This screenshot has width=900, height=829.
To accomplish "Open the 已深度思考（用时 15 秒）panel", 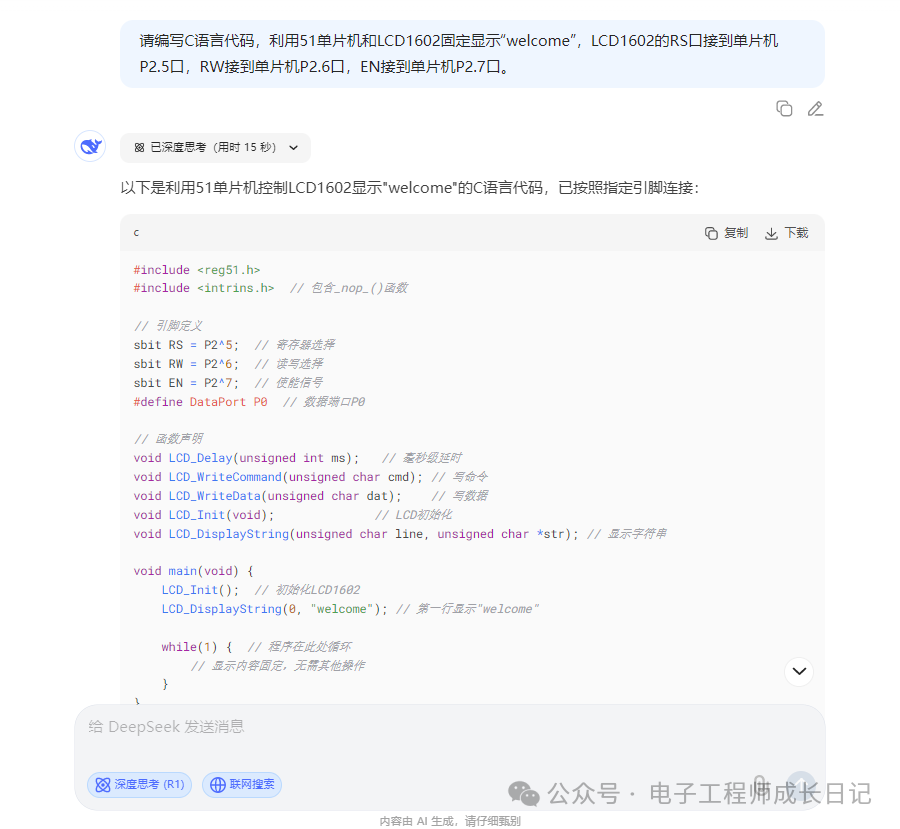I will click(x=215, y=147).
